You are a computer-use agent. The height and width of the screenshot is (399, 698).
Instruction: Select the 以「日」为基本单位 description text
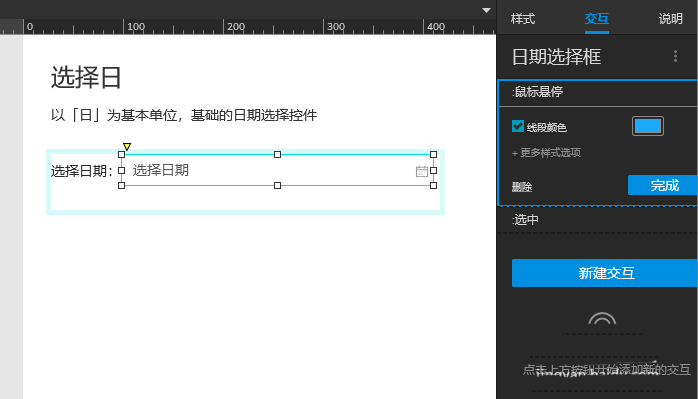point(184,115)
